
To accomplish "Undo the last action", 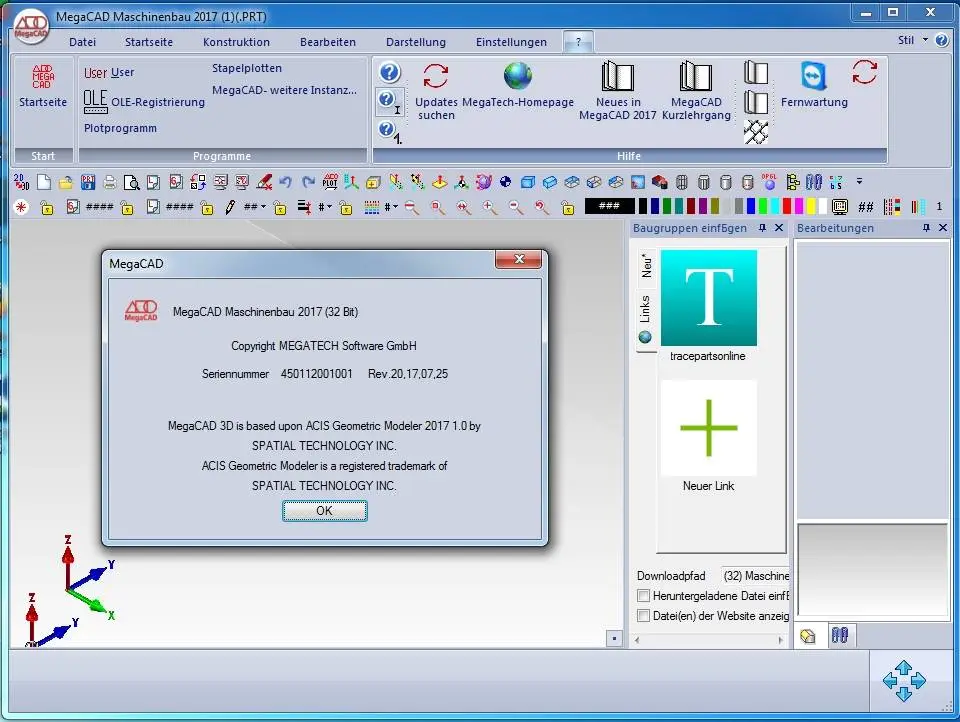I will pos(285,182).
